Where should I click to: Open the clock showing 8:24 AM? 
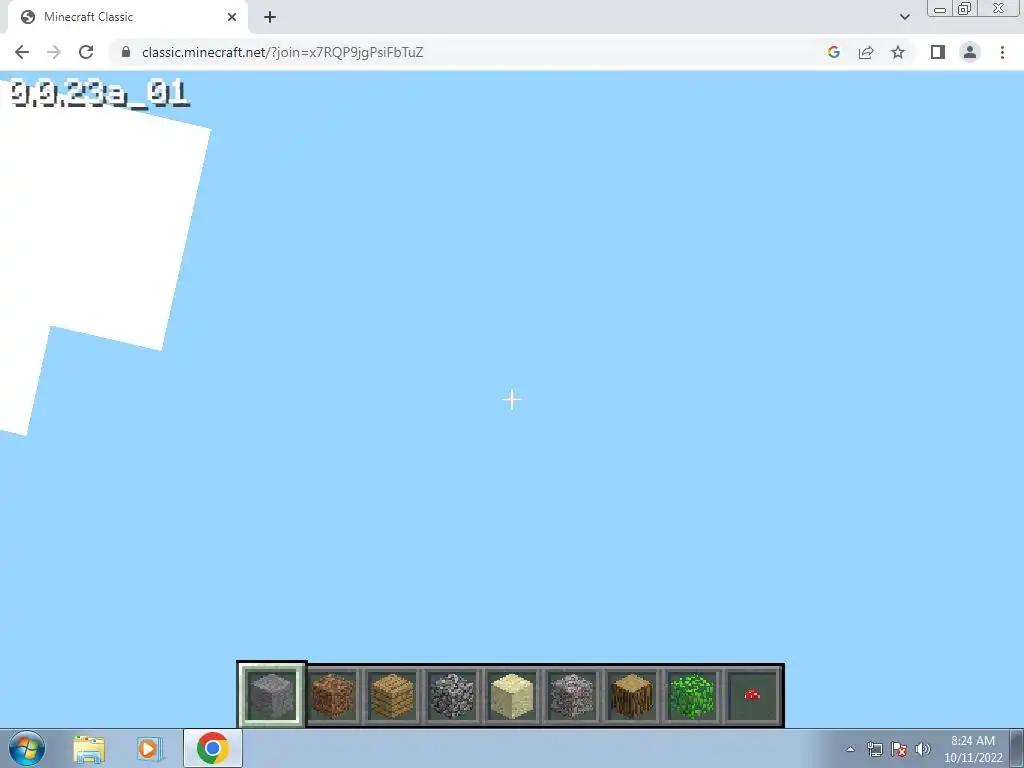pos(973,749)
